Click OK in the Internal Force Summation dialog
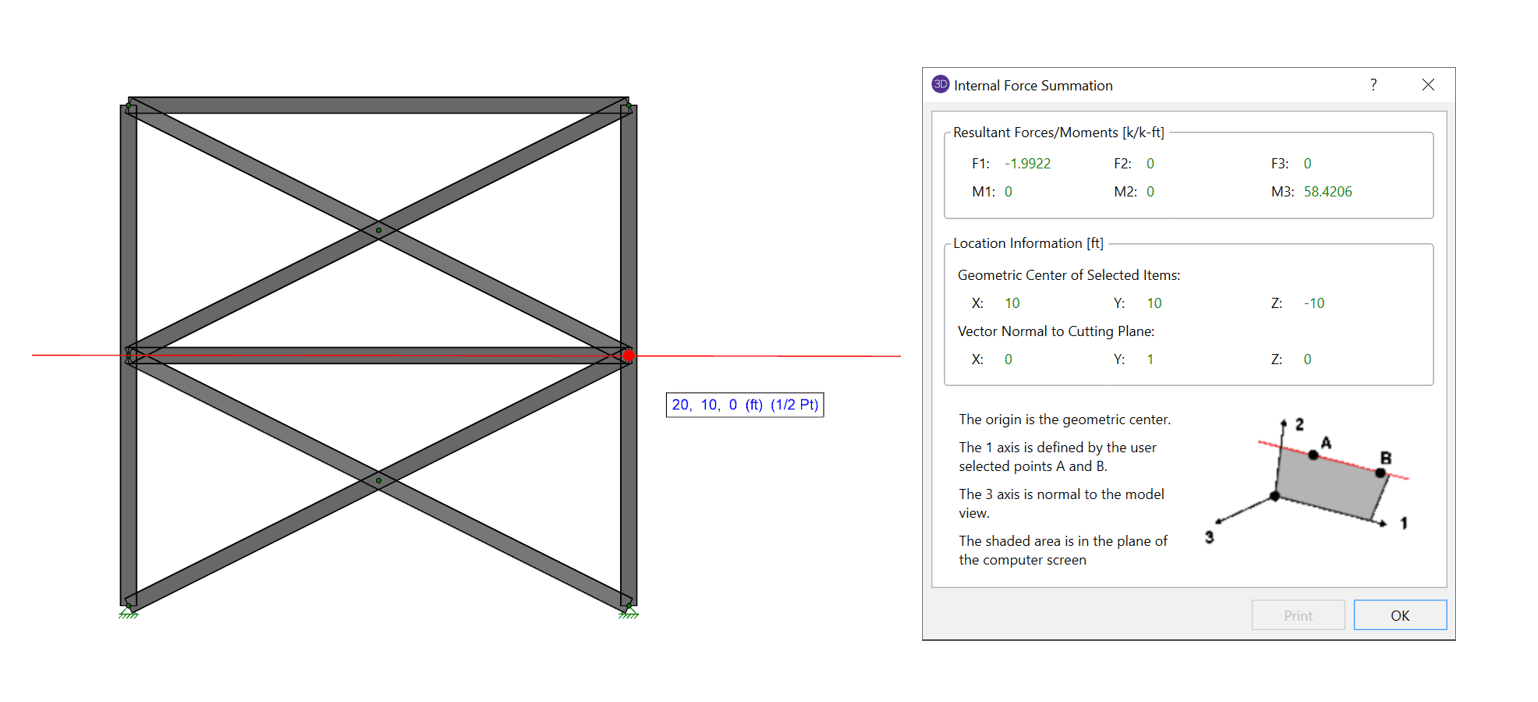The image size is (1538, 702). [x=1399, y=615]
